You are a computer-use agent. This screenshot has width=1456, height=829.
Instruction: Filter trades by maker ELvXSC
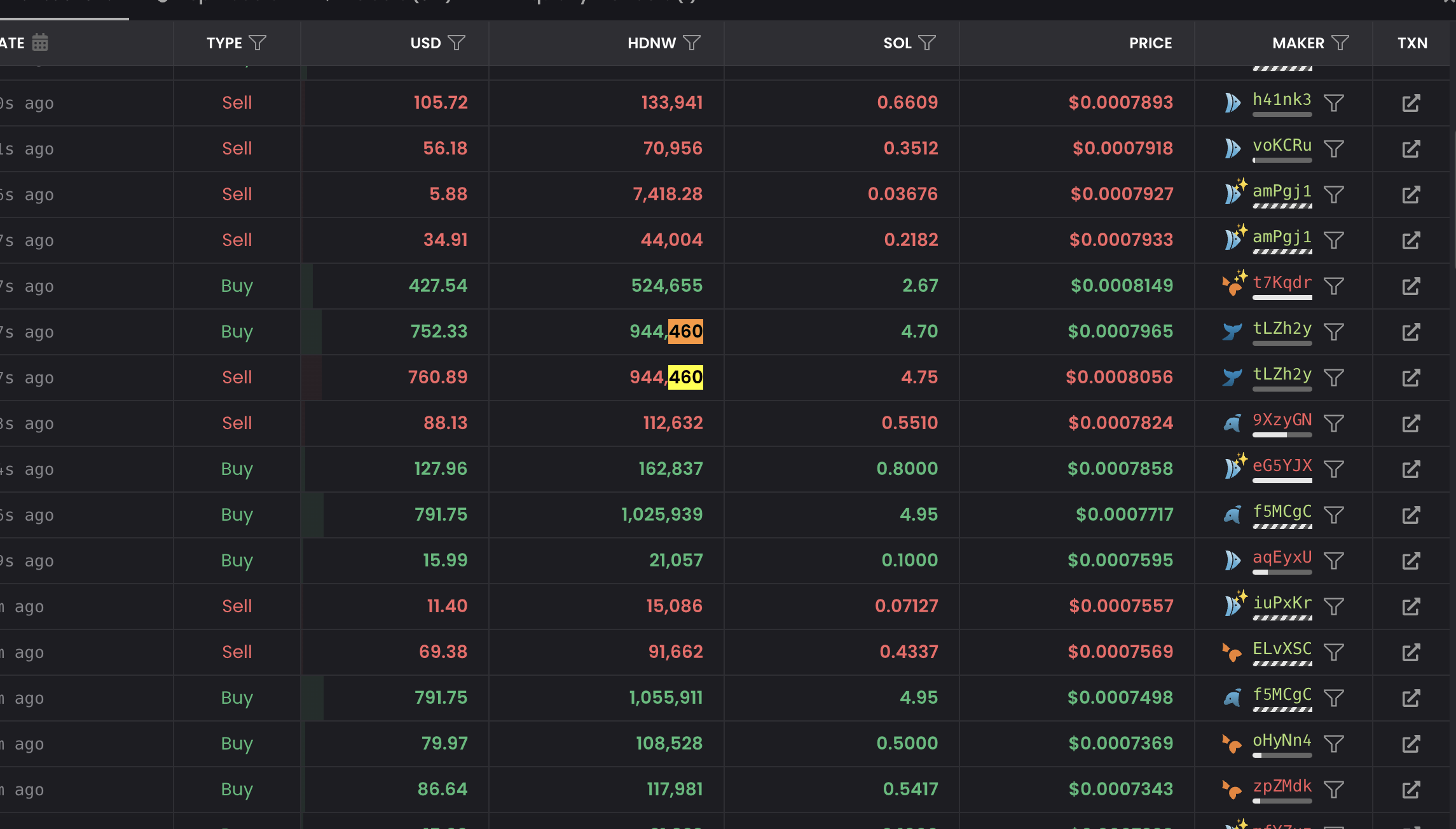coord(1334,652)
